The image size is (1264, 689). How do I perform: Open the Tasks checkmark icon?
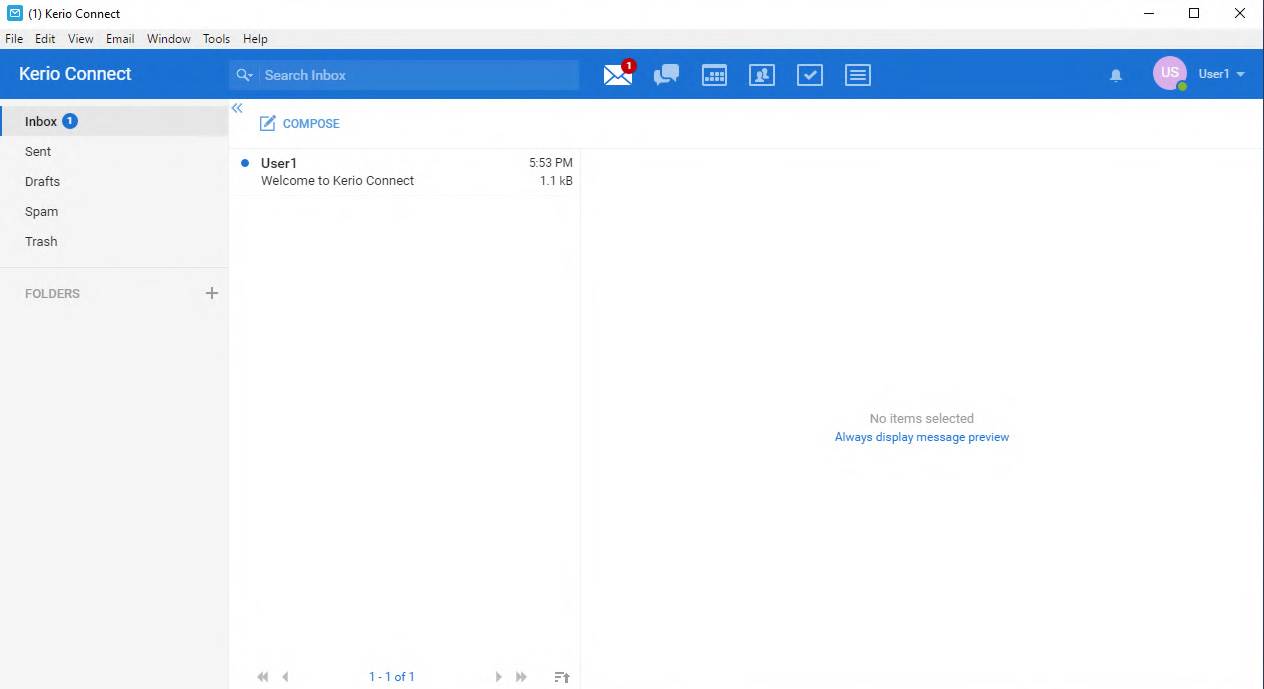tap(810, 75)
